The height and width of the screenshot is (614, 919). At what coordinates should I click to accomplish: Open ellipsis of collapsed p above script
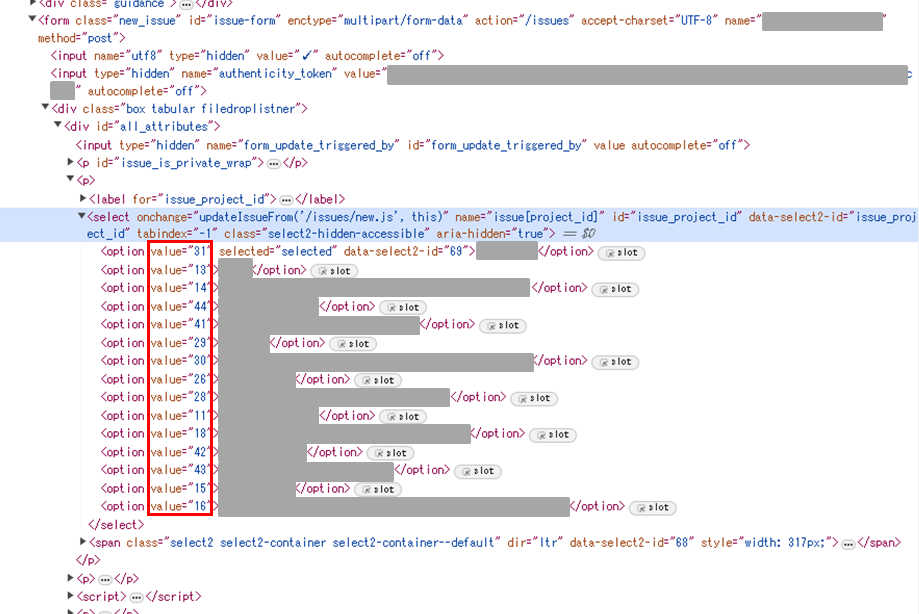coord(105,580)
